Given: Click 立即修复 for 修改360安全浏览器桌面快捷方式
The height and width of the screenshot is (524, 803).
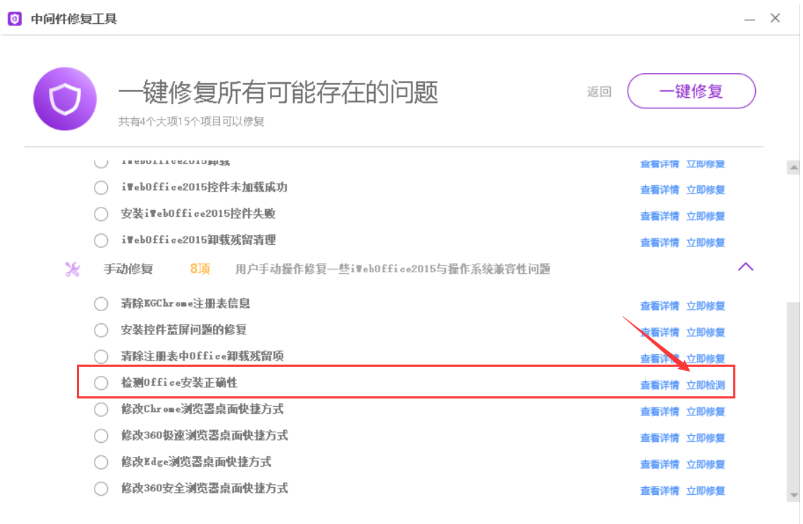Looking at the screenshot, I should coord(705,490).
